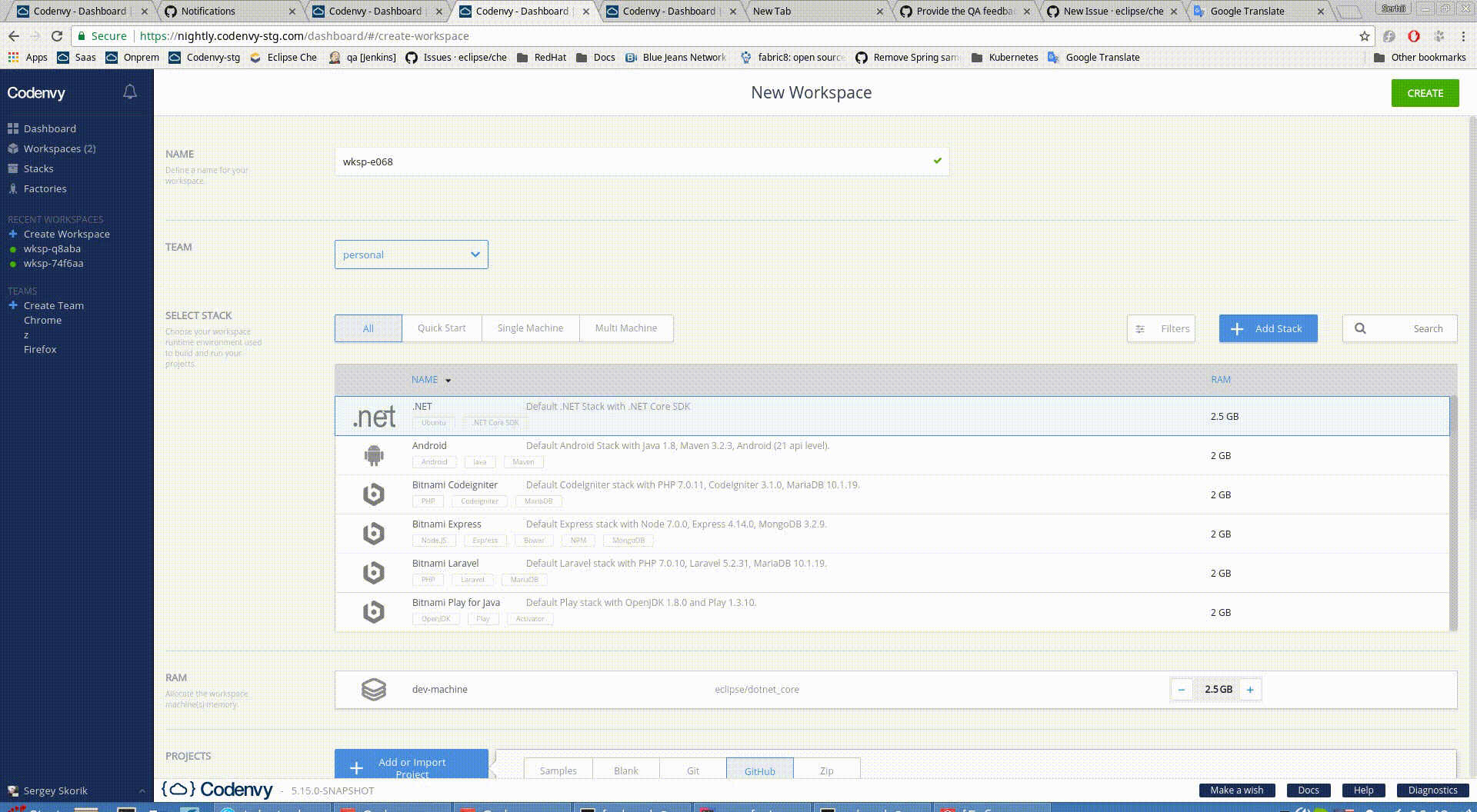This screenshot has height=812, width=1477.
Task: Click the Bitnami Laravel stack icon
Action: point(374,573)
